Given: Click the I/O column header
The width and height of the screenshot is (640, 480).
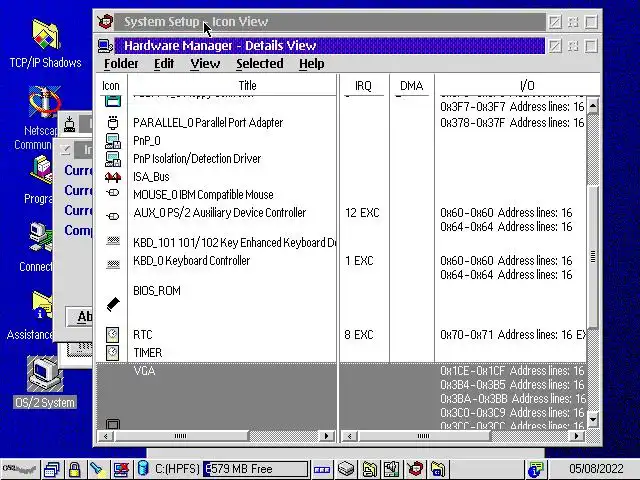Looking at the screenshot, I should coord(527,86).
